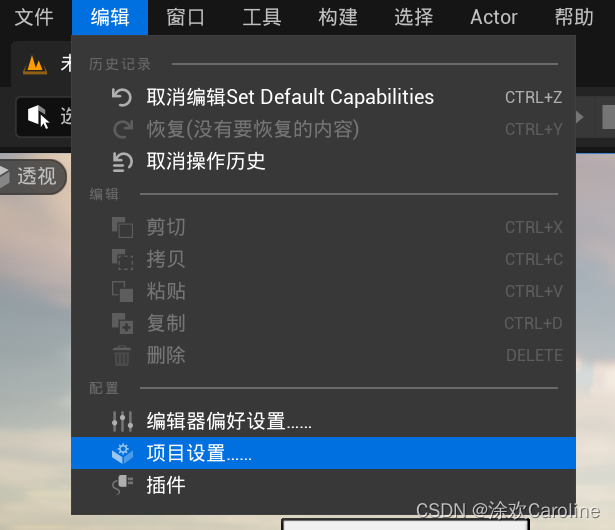Open the 工具 menu
The image size is (615, 530).
[262, 17]
